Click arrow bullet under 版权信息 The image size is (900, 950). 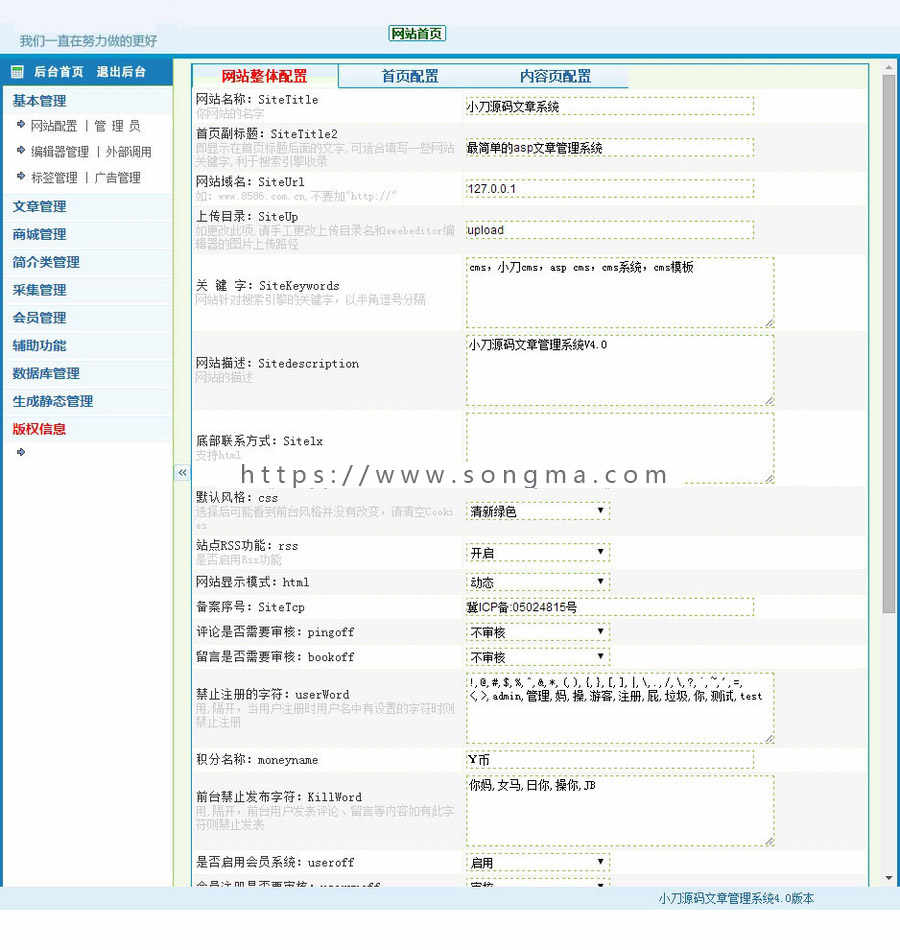(21, 452)
